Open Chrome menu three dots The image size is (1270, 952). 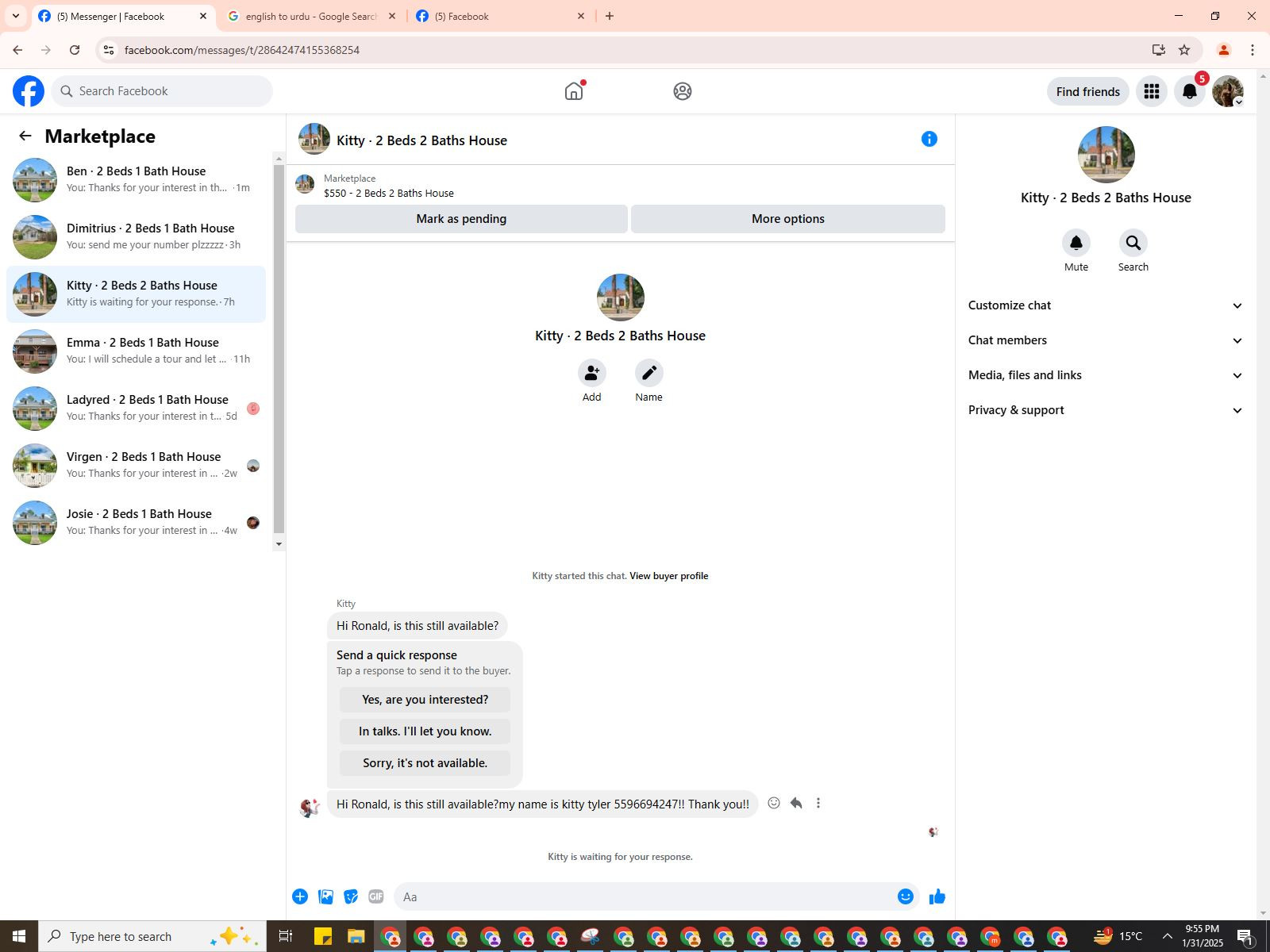[1253, 50]
